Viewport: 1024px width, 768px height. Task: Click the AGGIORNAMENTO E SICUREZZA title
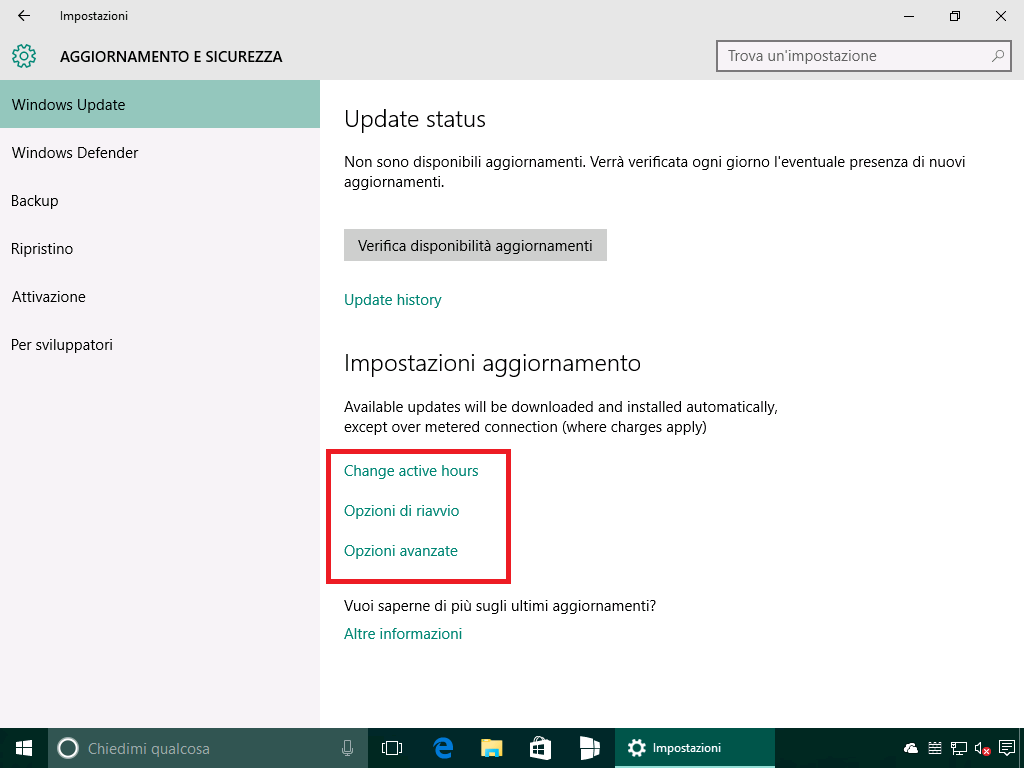(171, 57)
